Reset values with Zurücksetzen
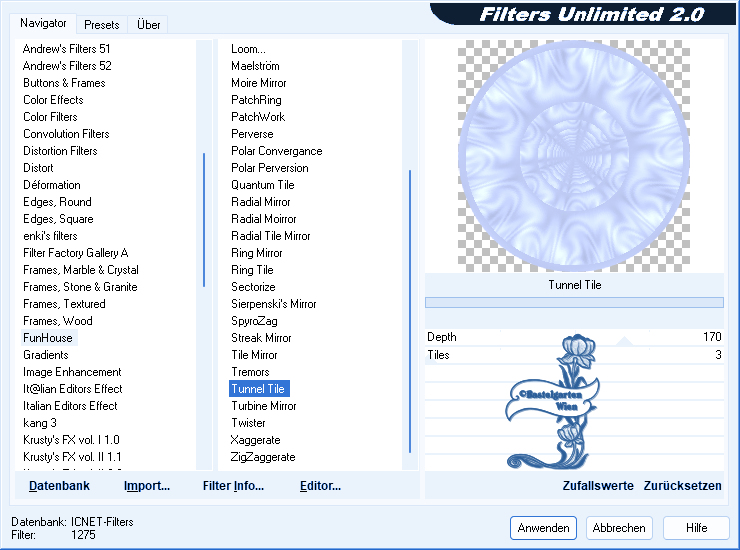 [682, 486]
